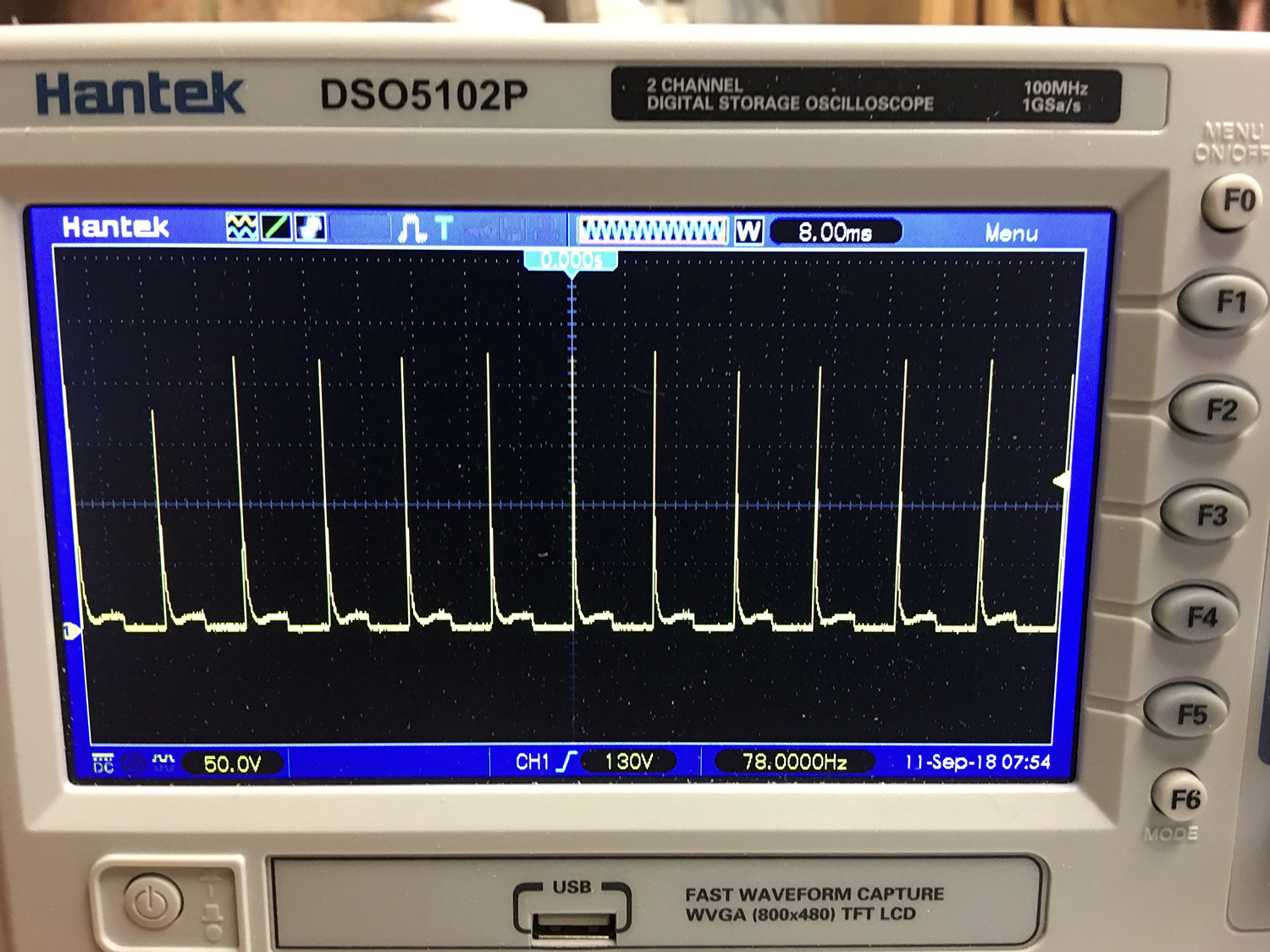Click the third status icon beside the diagonal line
Viewport: 1270px width, 952px height.
310,227
